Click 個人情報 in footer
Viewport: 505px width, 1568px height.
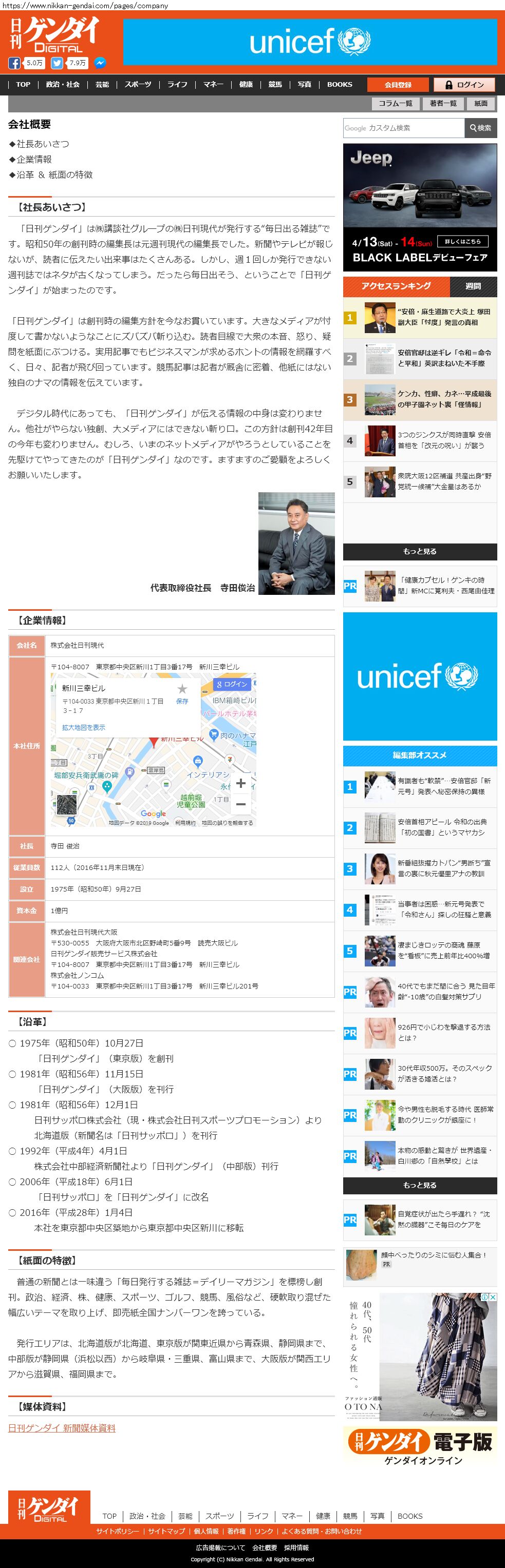(x=207, y=1532)
